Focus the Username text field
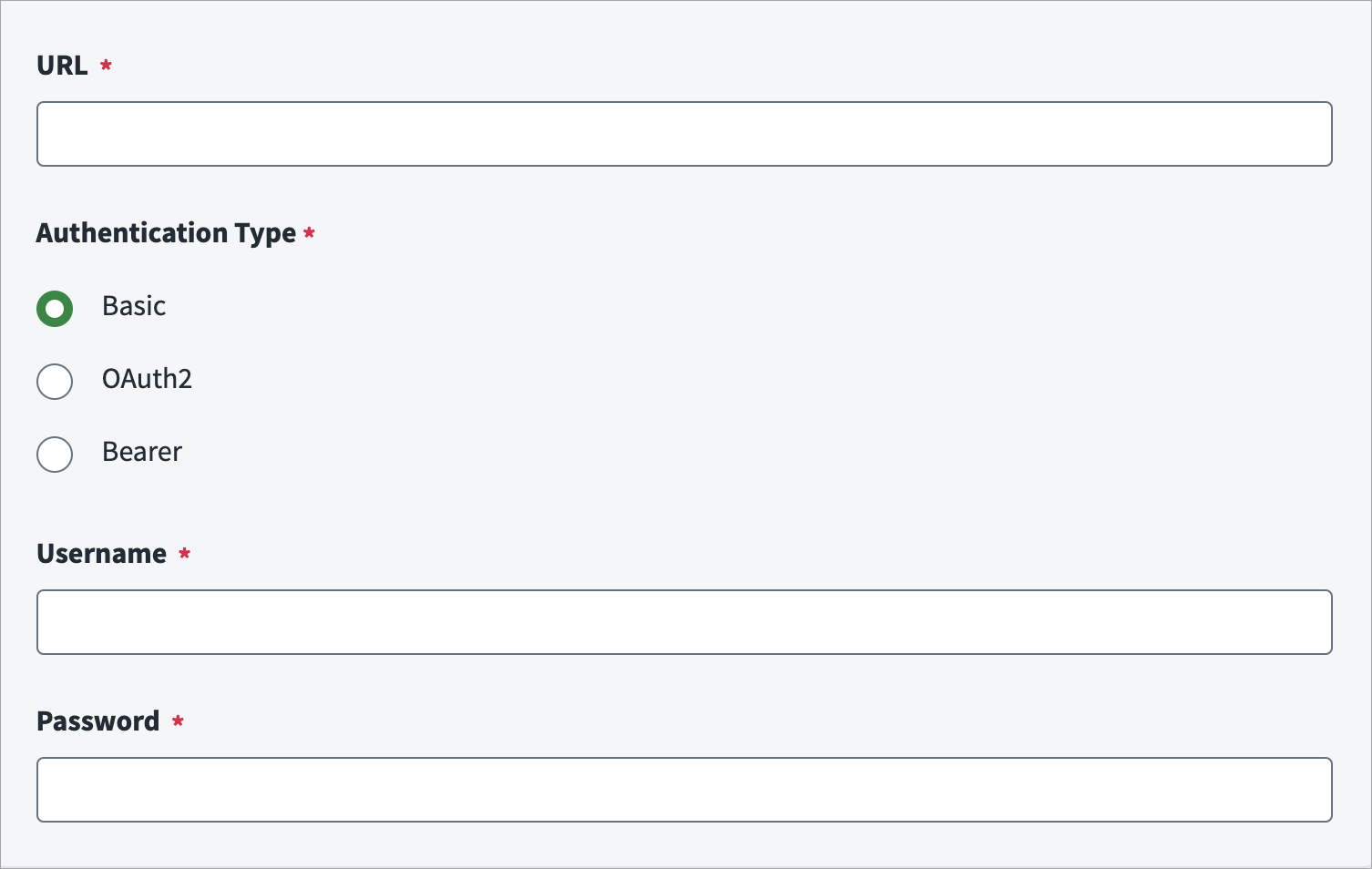 tap(684, 622)
